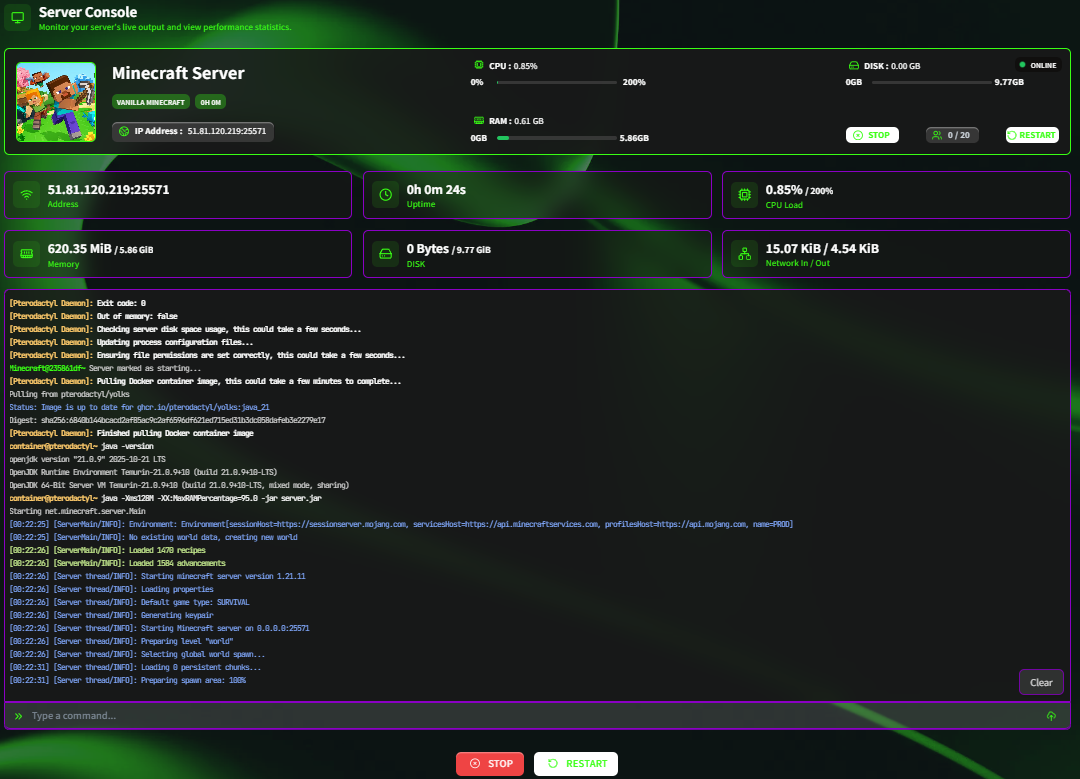Viewport: 1080px width, 779px height.
Task: Select the wifi icon on the Address card
Action: click(25, 194)
